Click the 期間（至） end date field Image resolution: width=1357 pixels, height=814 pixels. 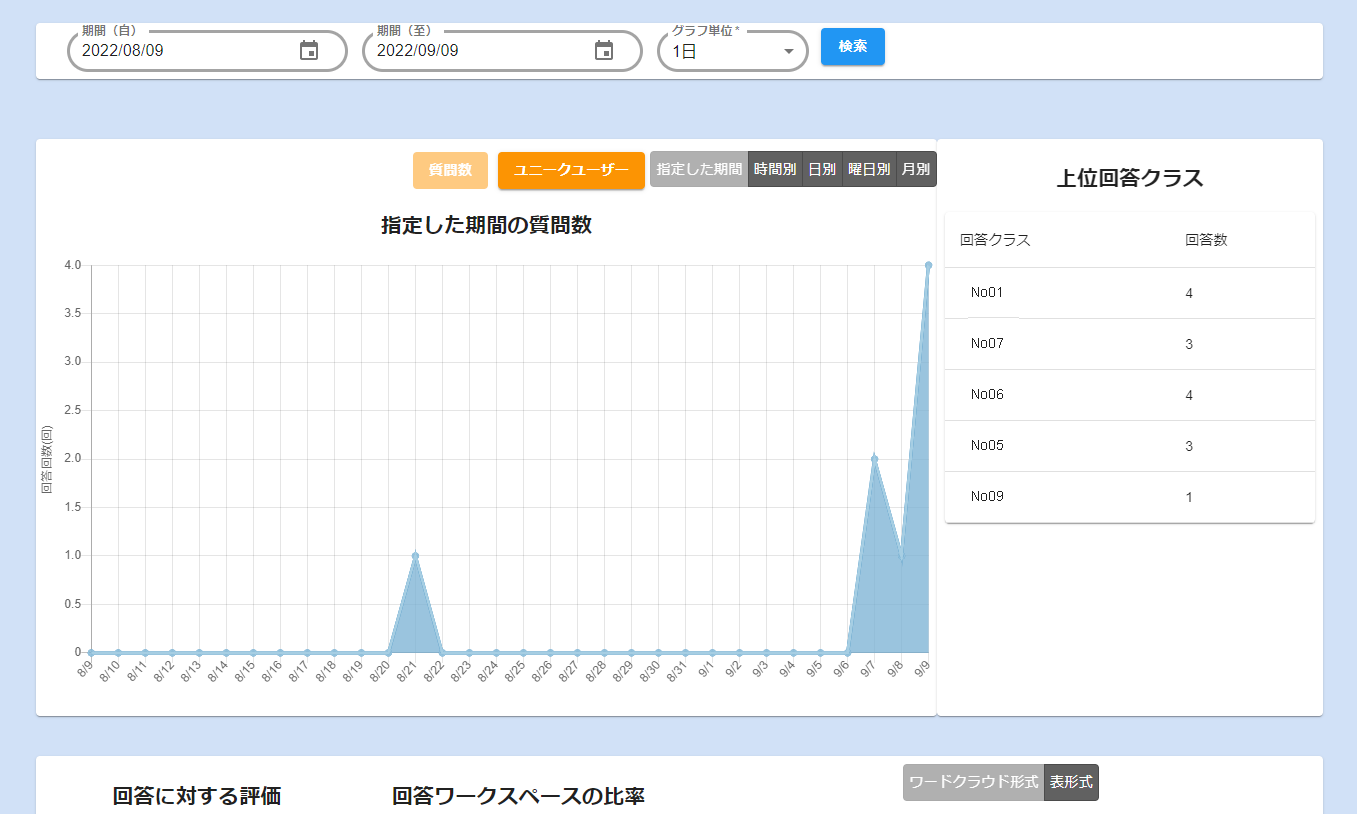tap(480, 51)
